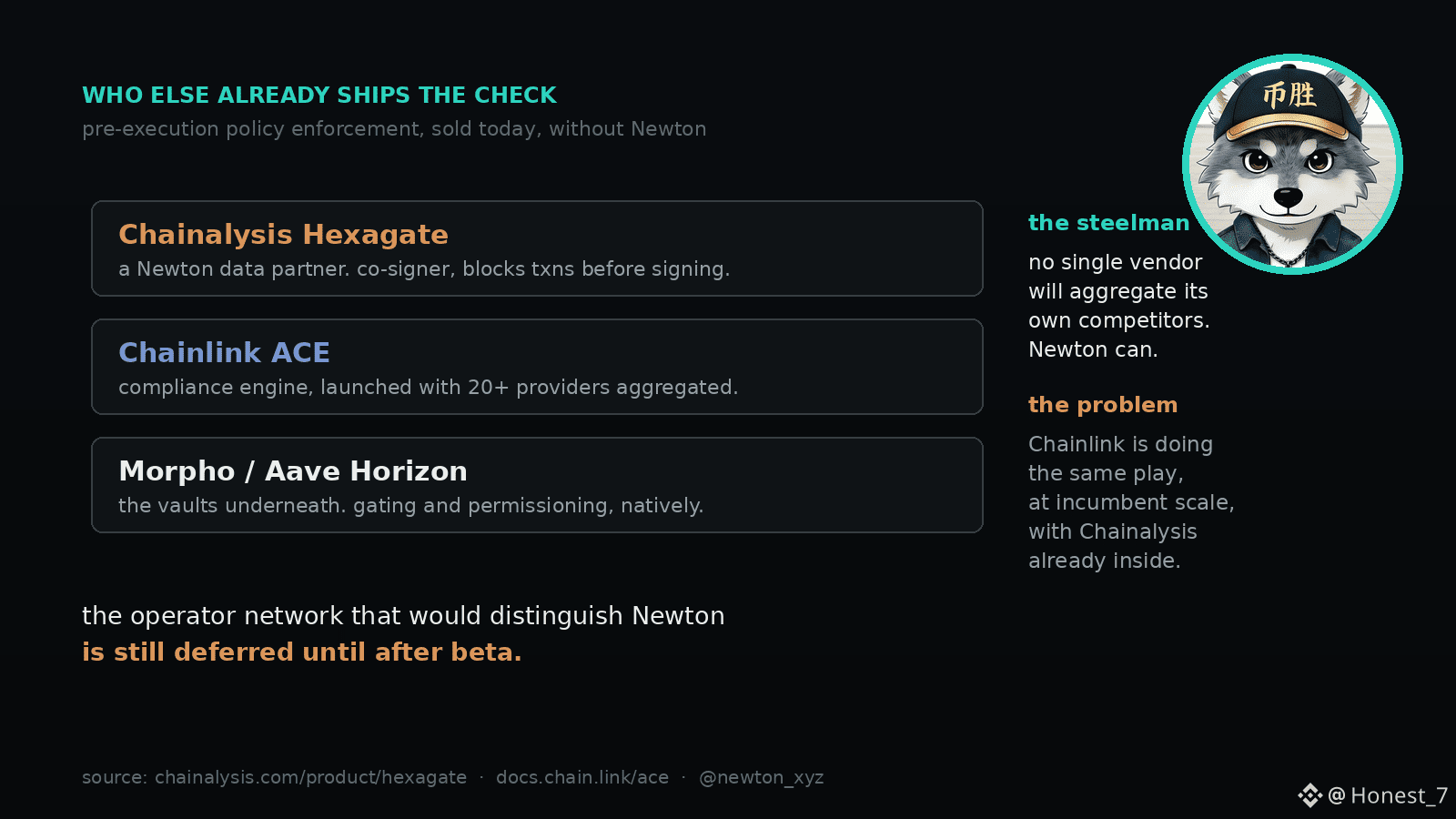Image resolution: width=1456 pixels, height=819 pixels.
Task: Open the chainalysis.com/product/hexagate source link
Action: click(310, 777)
